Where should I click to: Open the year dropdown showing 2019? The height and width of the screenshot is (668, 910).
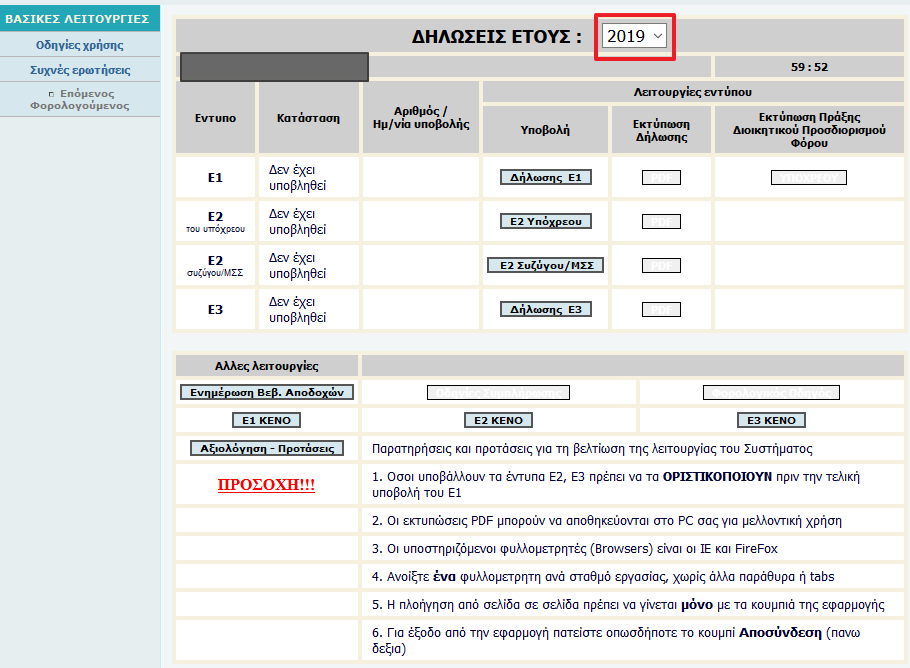click(635, 36)
